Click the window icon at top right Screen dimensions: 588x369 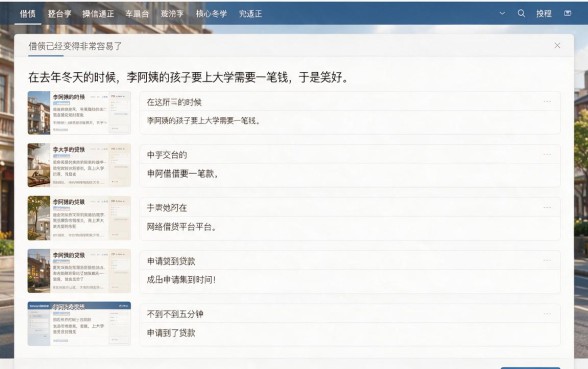(x=567, y=13)
